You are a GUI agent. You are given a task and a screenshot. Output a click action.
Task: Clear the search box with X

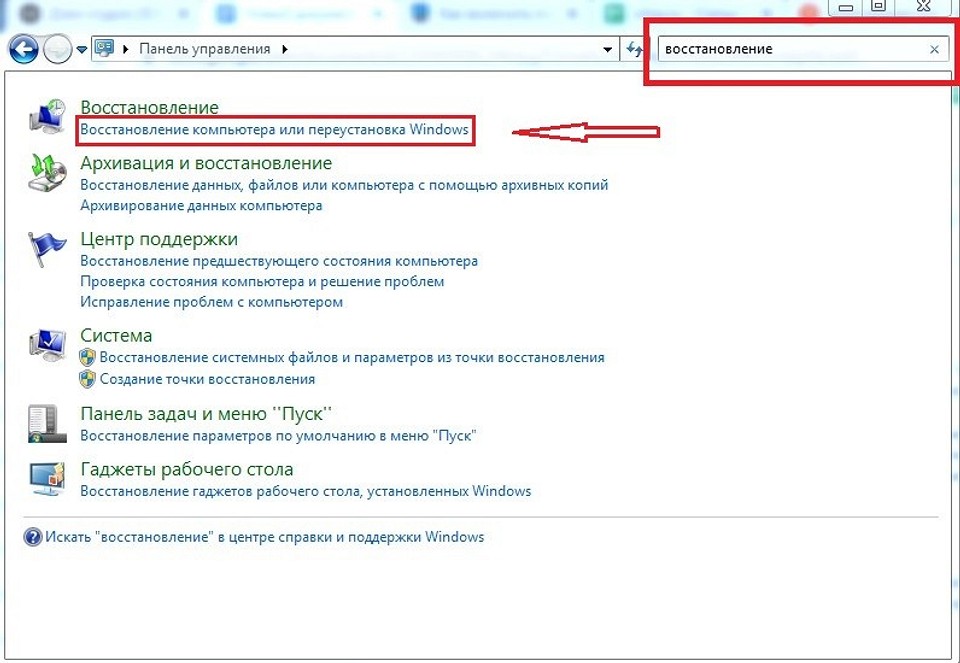click(934, 50)
